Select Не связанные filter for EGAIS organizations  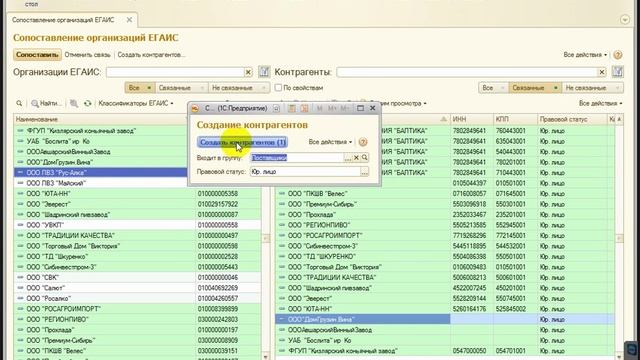click(238, 88)
